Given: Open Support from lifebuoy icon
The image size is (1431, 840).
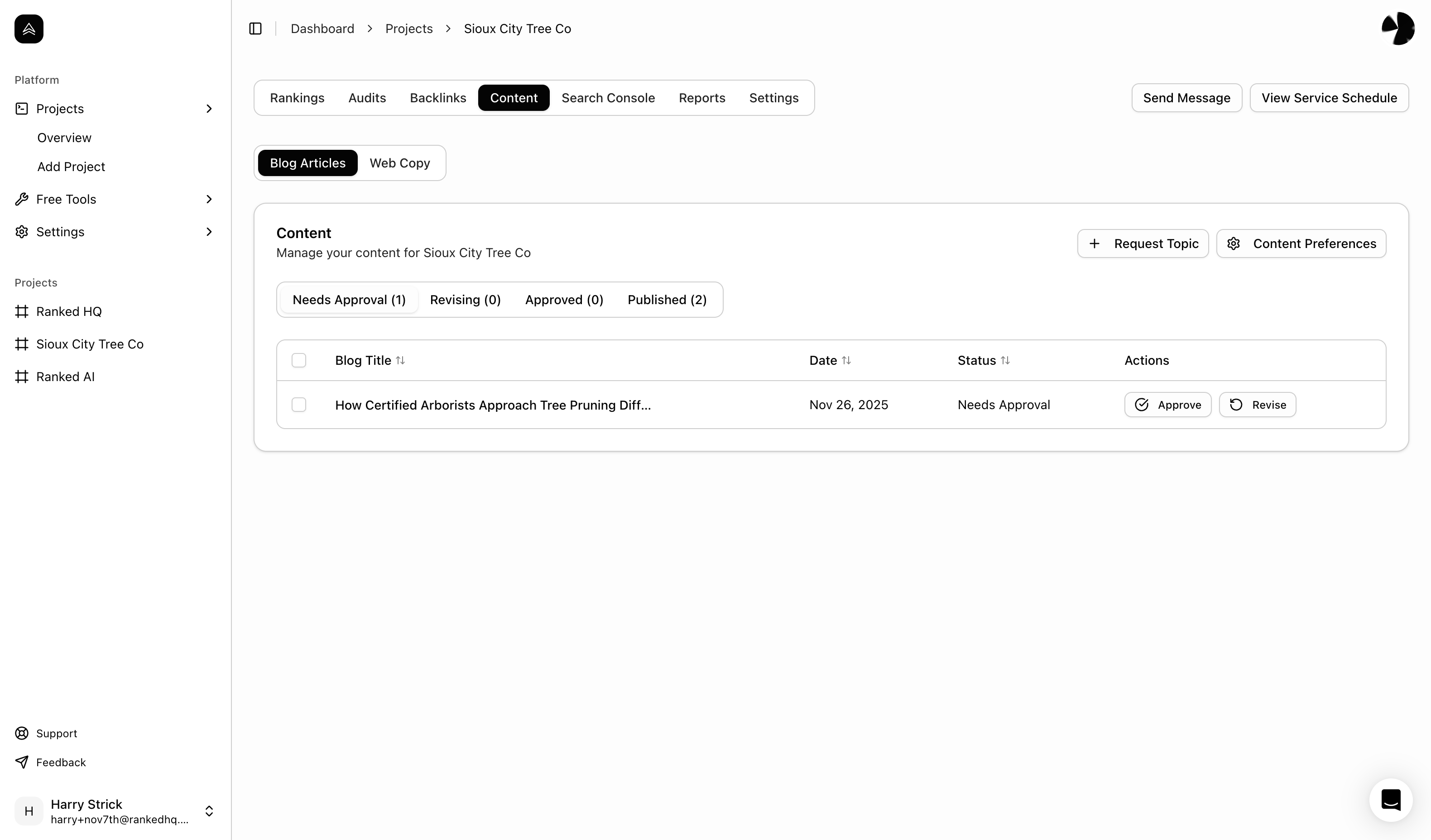Looking at the screenshot, I should [x=22, y=733].
